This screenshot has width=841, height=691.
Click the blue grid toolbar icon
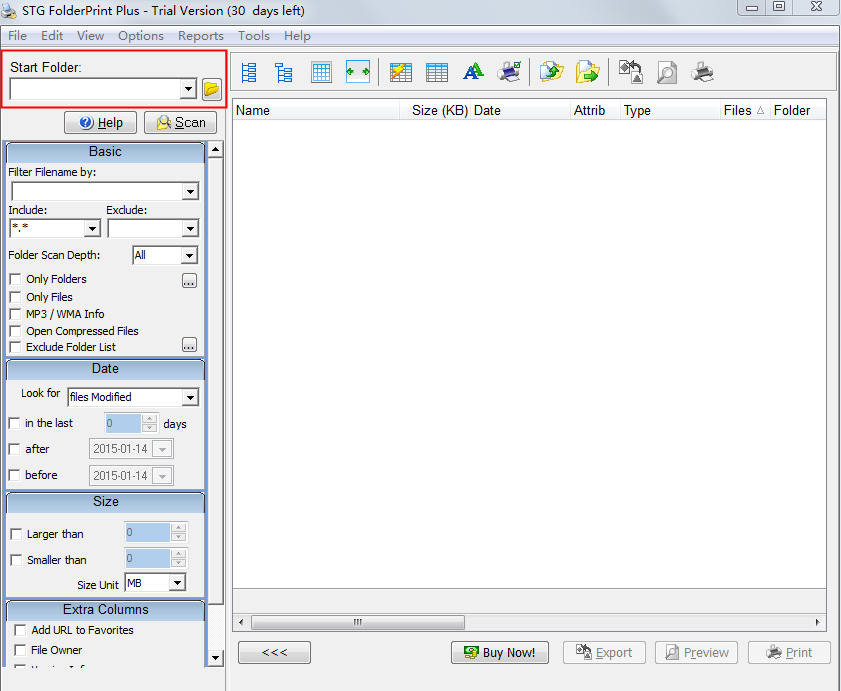pyautogui.click(x=321, y=72)
